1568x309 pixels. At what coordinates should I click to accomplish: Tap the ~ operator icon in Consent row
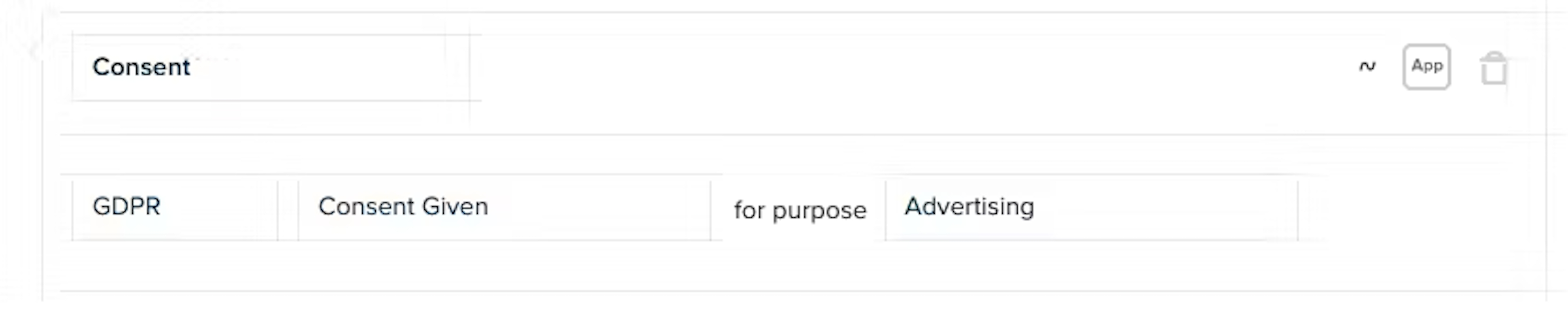click(1367, 67)
